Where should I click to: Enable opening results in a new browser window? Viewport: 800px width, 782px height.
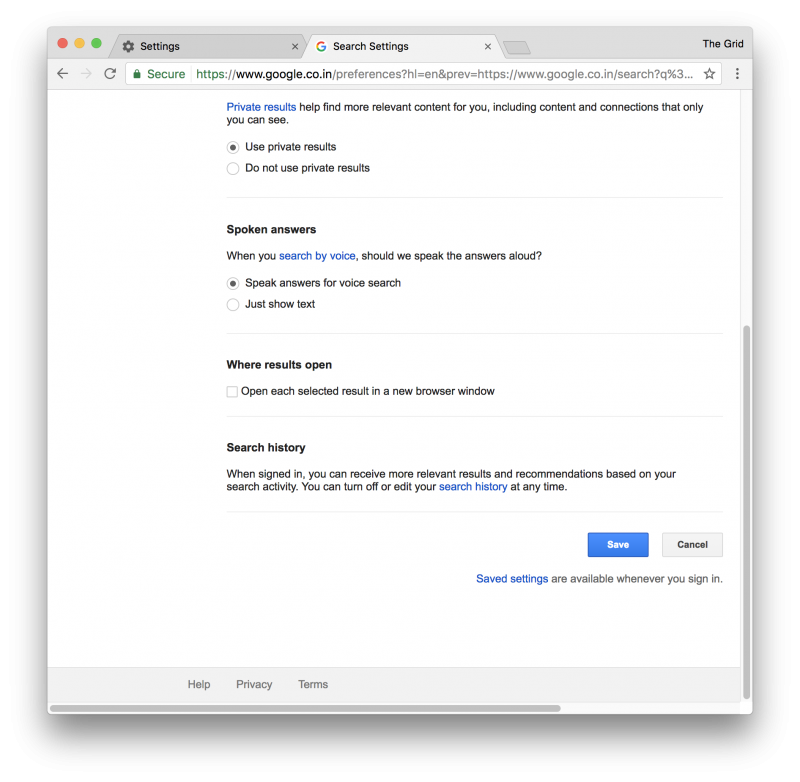pos(232,391)
